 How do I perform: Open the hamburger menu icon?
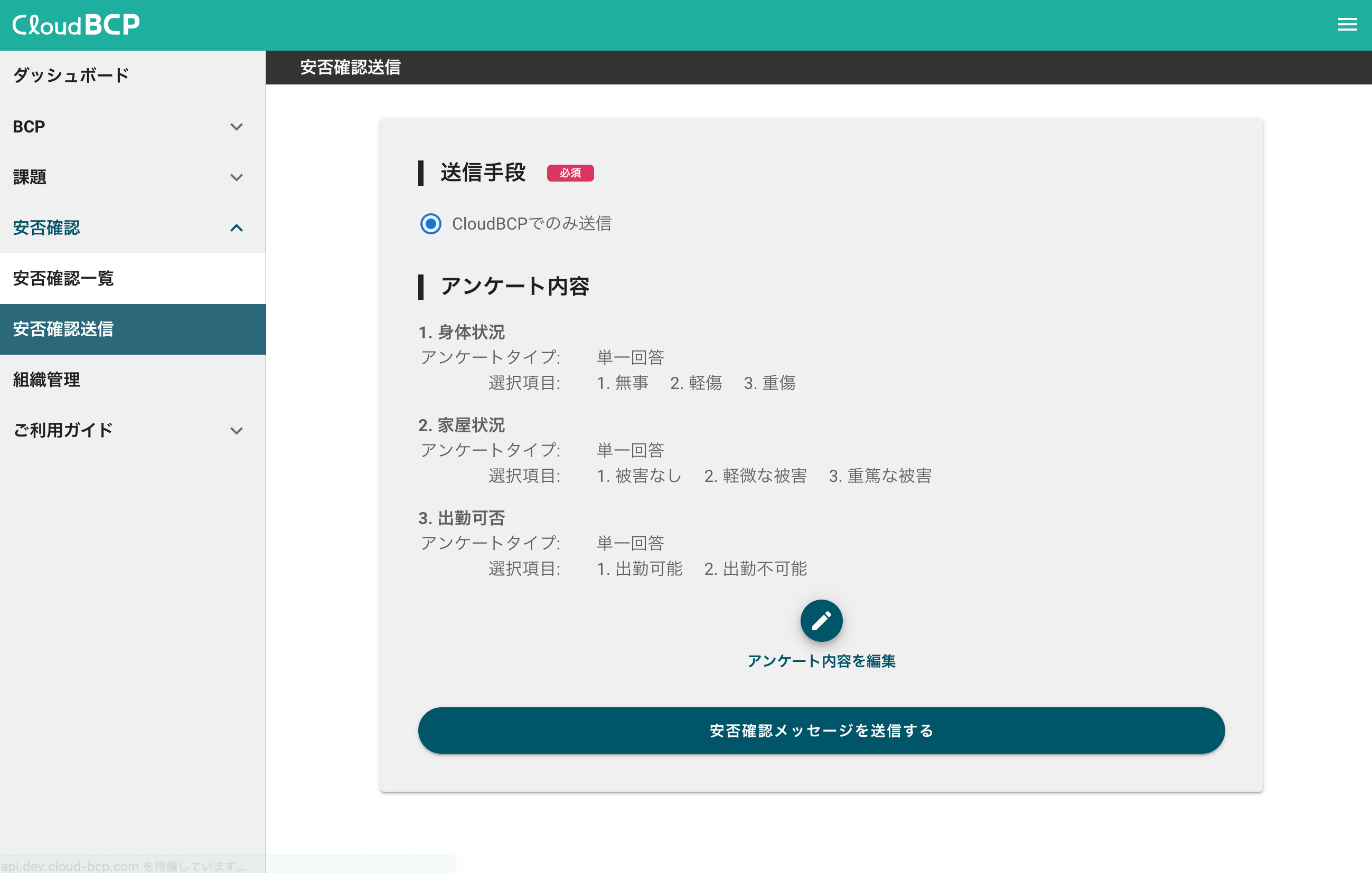[1347, 24]
